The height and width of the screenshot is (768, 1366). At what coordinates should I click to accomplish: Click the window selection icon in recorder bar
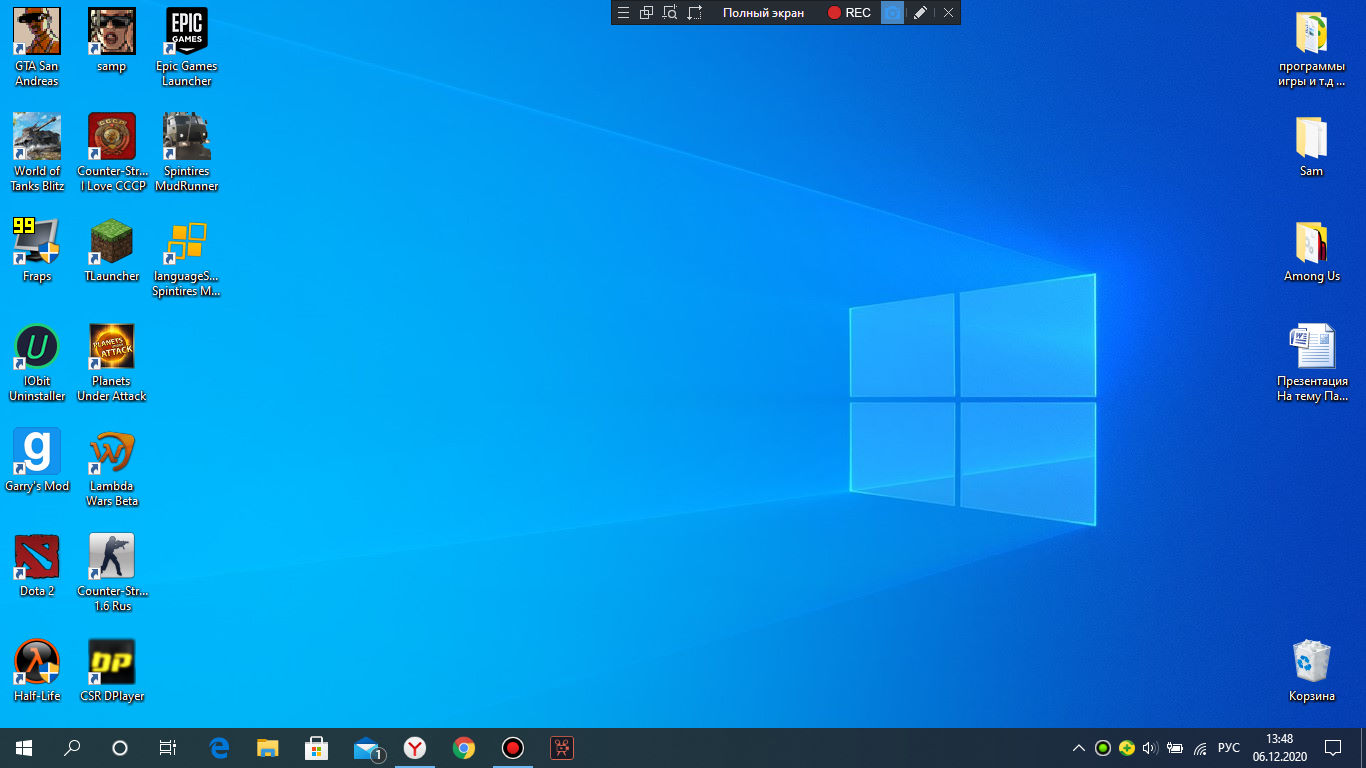click(646, 13)
